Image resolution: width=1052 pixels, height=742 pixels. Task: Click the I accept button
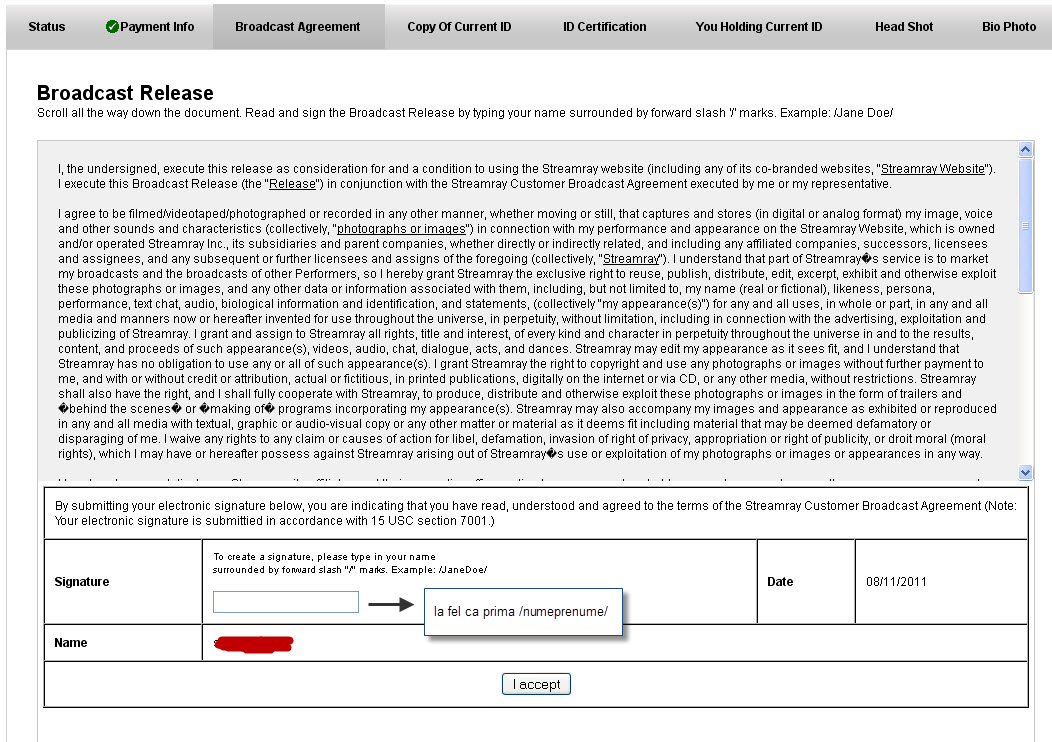pyautogui.click(x=536, y=684)
